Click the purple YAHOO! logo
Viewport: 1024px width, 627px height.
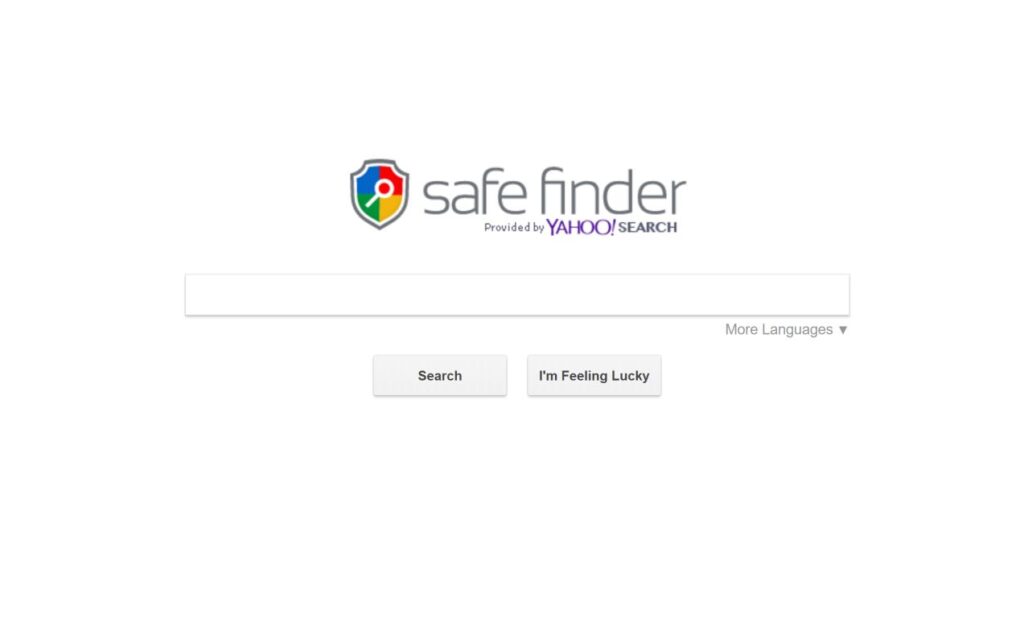[581, 227]
